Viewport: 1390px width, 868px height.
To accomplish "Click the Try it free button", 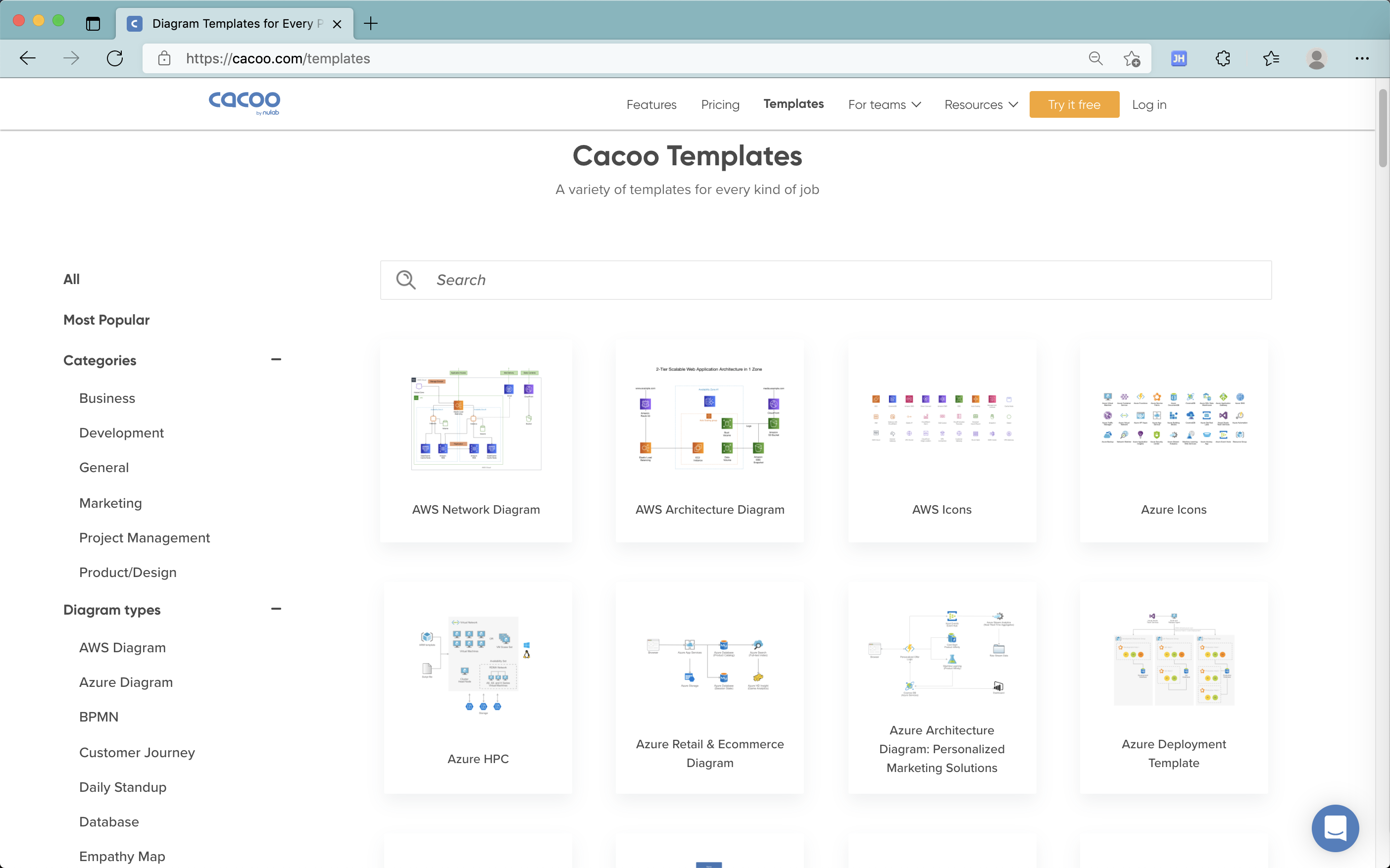I will pyautogui.click(x=1074, y=104).
